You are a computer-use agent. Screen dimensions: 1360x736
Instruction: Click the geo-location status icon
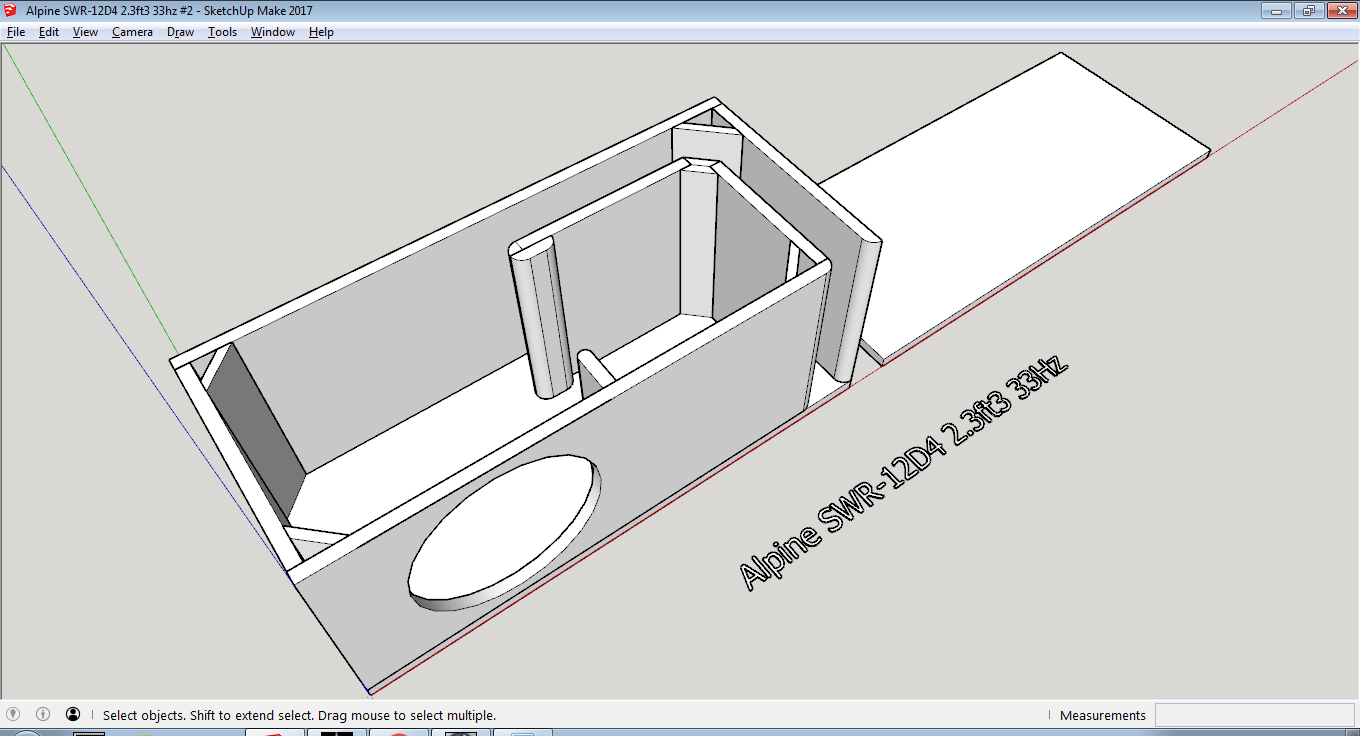pos(13,714)
